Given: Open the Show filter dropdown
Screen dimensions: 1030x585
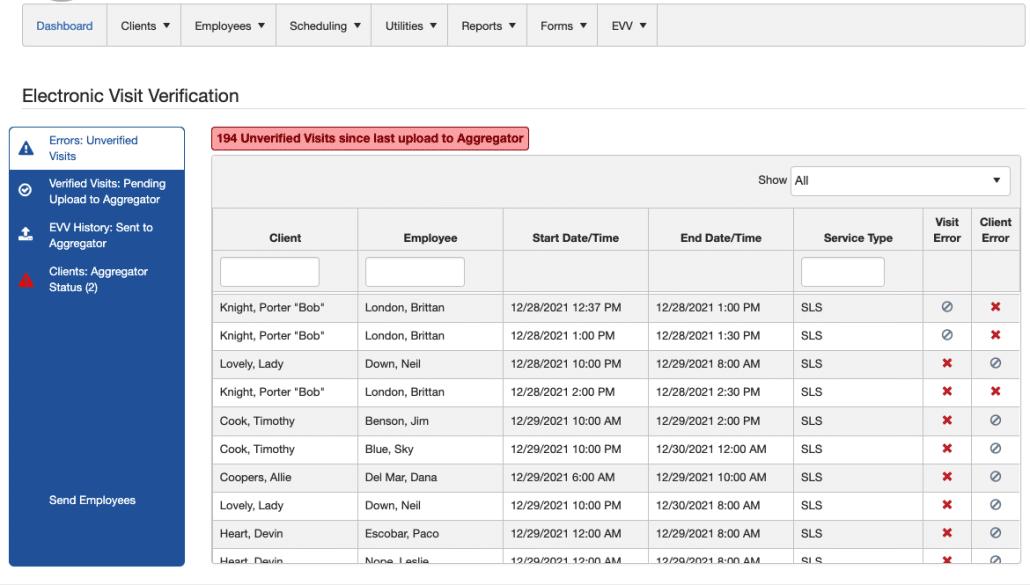Looking at the screenshot, I should 899,181.
